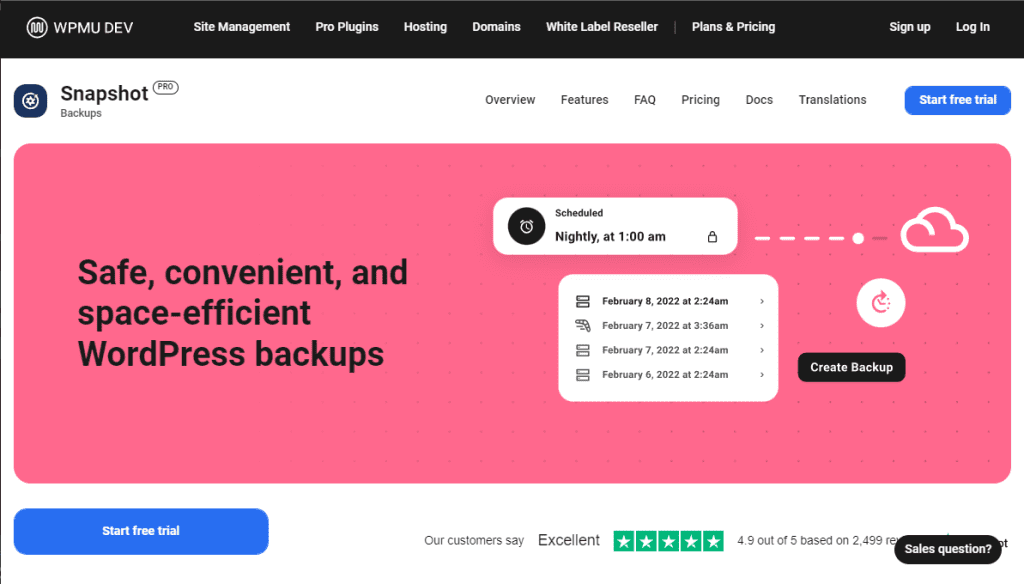Click the Start free trial button

click(956, 100)
